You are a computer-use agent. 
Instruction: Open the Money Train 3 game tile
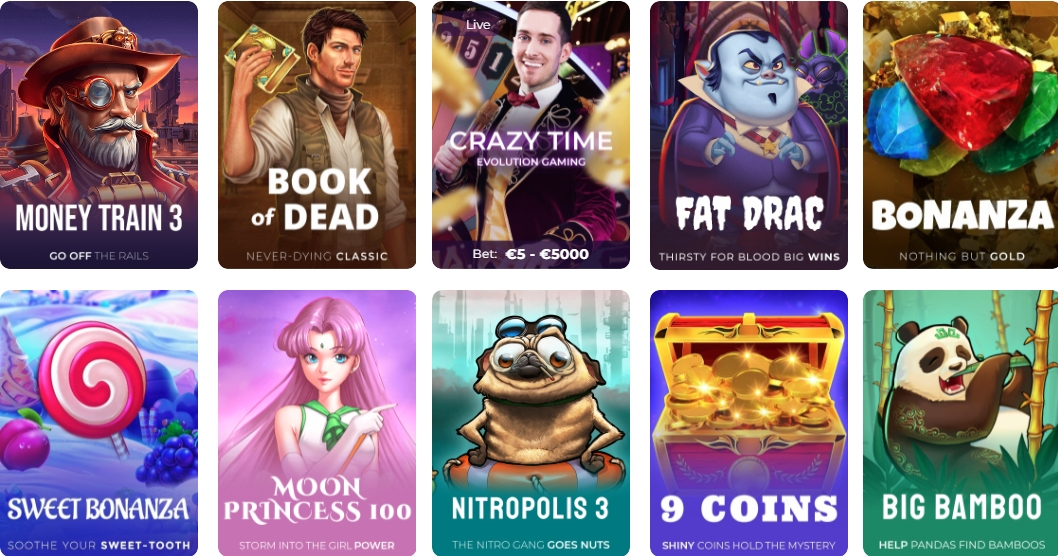pyautogui.click(x=99, y=135)
